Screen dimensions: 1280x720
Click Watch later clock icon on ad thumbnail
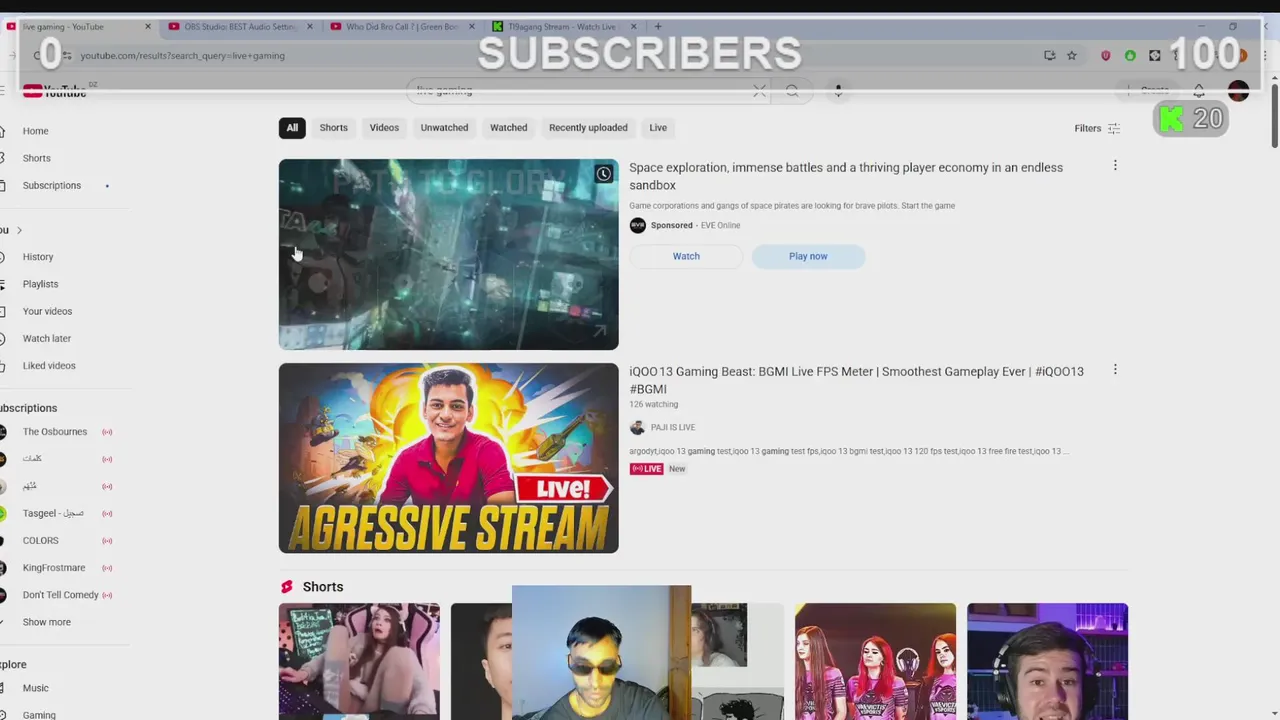click(x=603, y=174)
